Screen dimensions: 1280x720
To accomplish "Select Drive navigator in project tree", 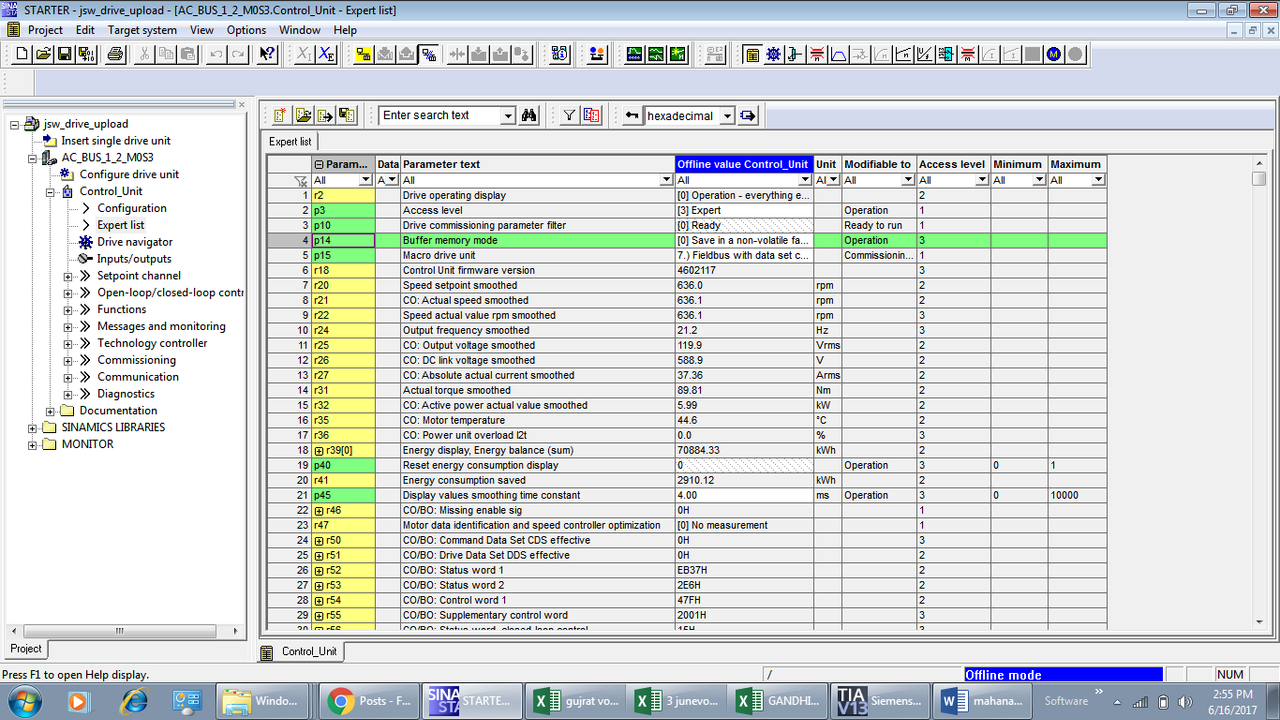I will coord(134,242).
